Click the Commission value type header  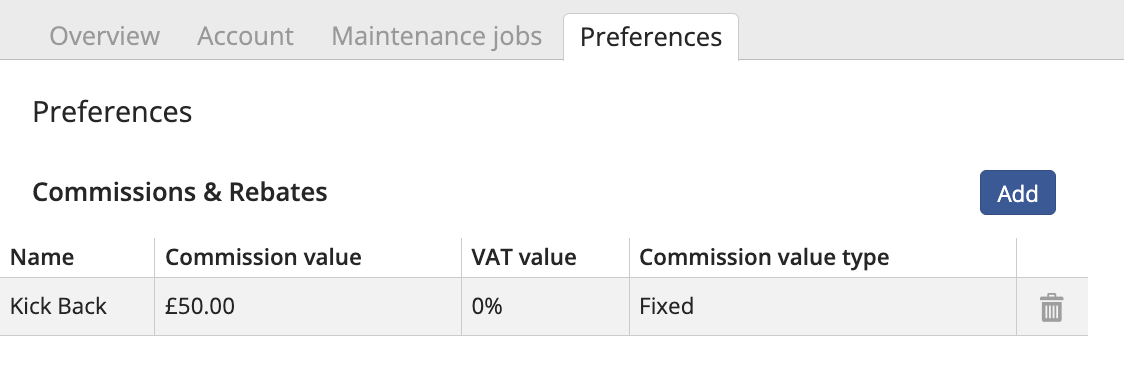[x=764, y=257]
